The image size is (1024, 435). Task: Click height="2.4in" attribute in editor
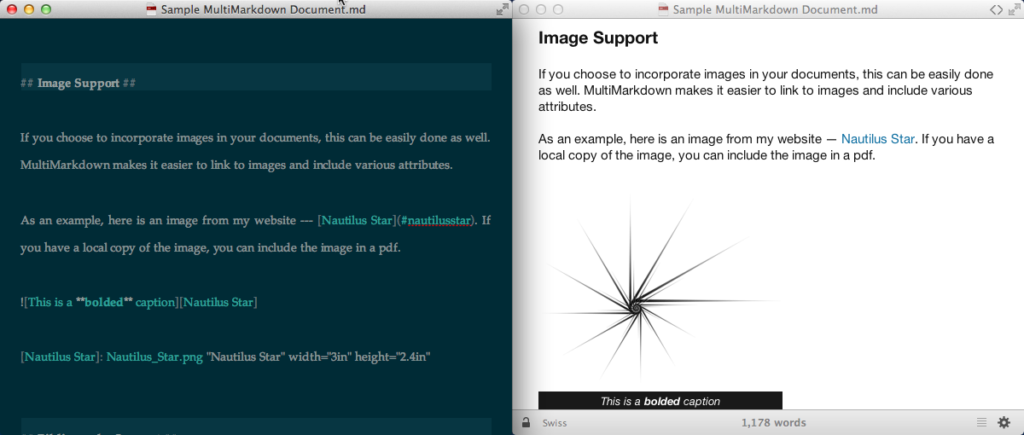pyautogui.click(x=392, y=357)
